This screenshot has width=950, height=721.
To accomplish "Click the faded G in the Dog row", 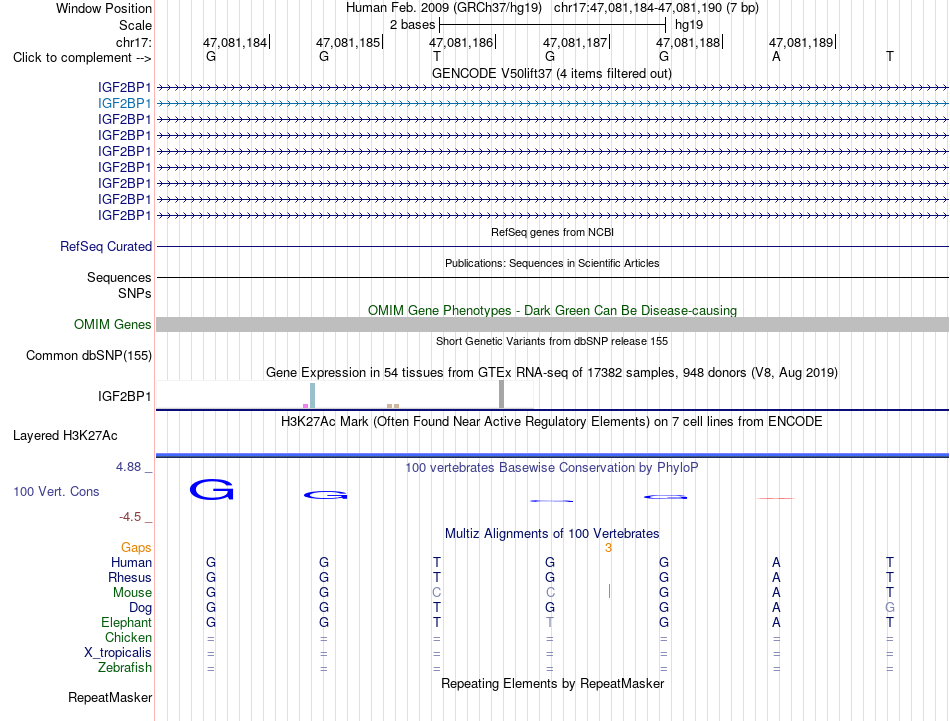I will click(889, 607).
